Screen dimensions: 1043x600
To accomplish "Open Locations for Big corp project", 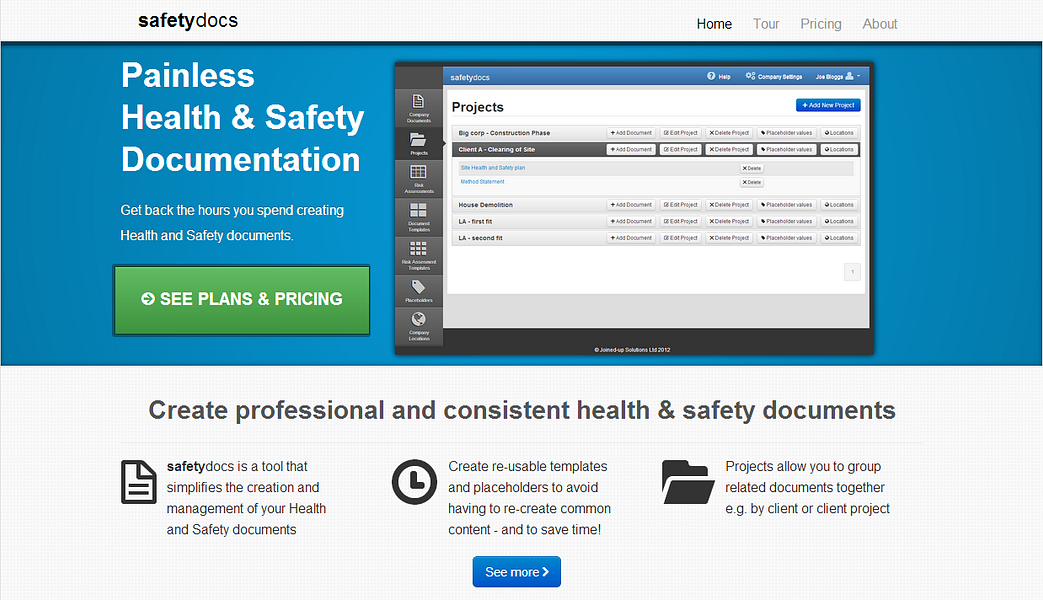I will point(839,133).
